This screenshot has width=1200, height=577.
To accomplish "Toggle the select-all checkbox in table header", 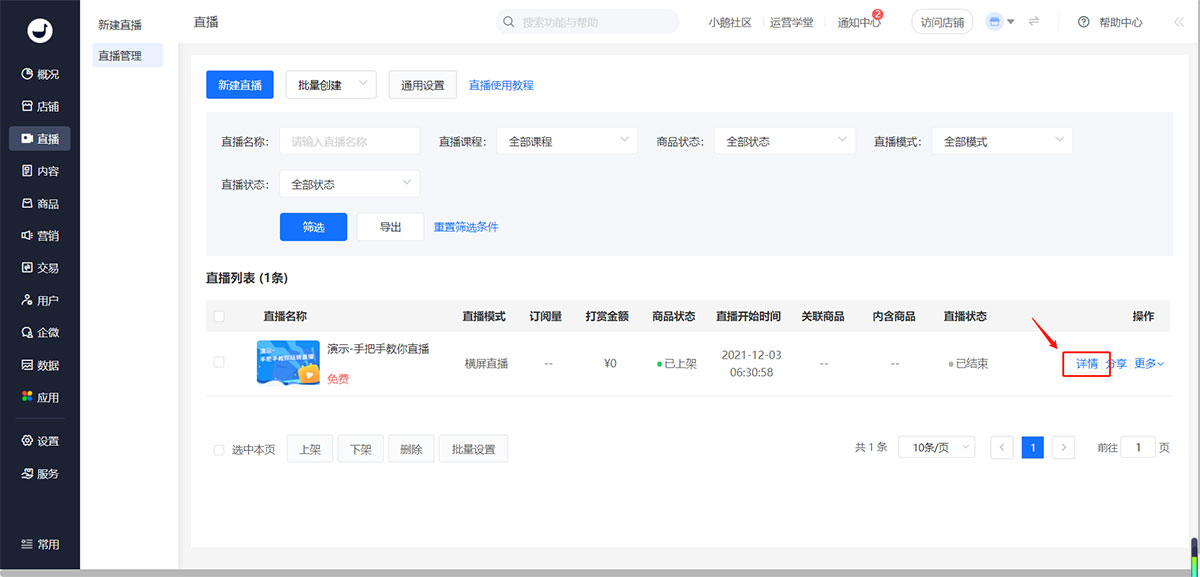I will click(x=219, y=316).
